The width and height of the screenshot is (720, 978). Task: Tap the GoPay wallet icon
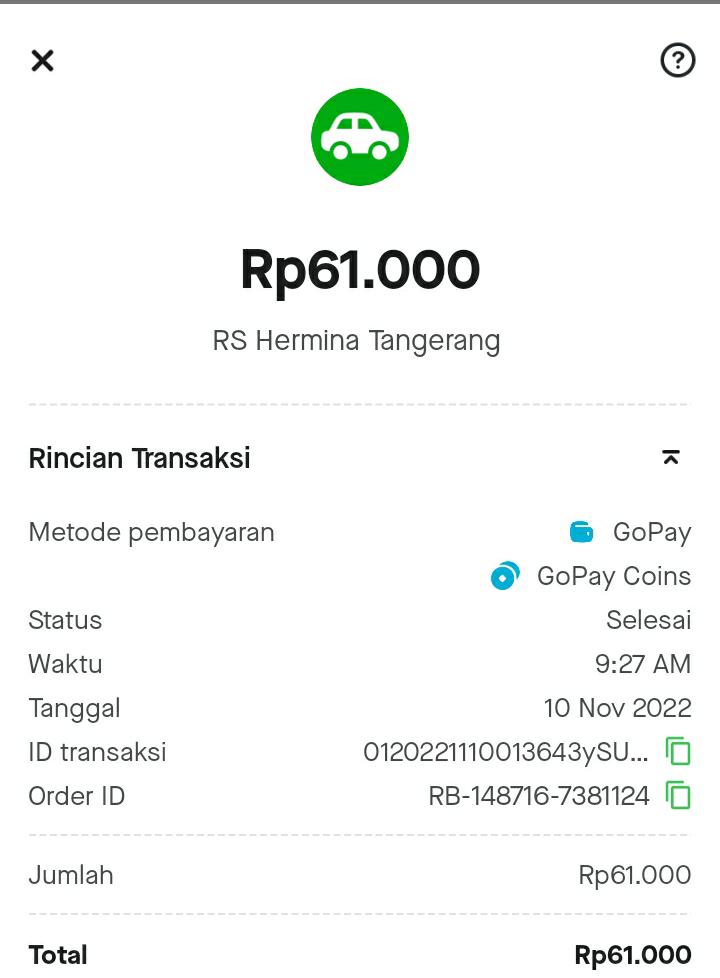pos(582,532)
